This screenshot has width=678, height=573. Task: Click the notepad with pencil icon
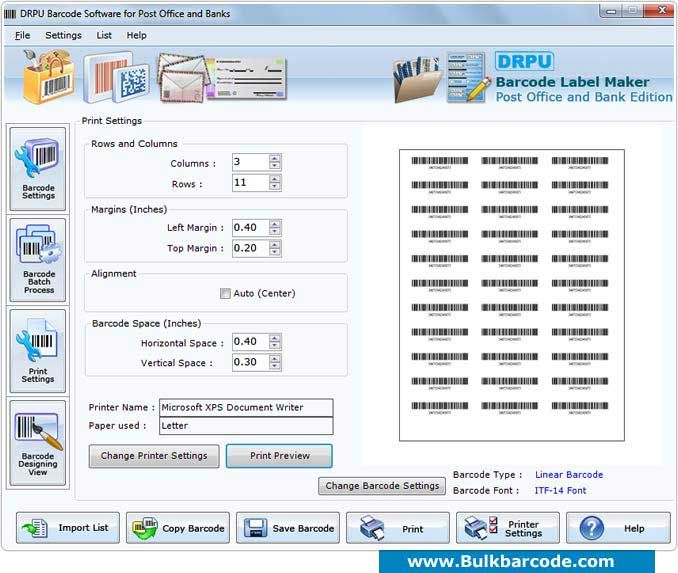pos(468,78)
